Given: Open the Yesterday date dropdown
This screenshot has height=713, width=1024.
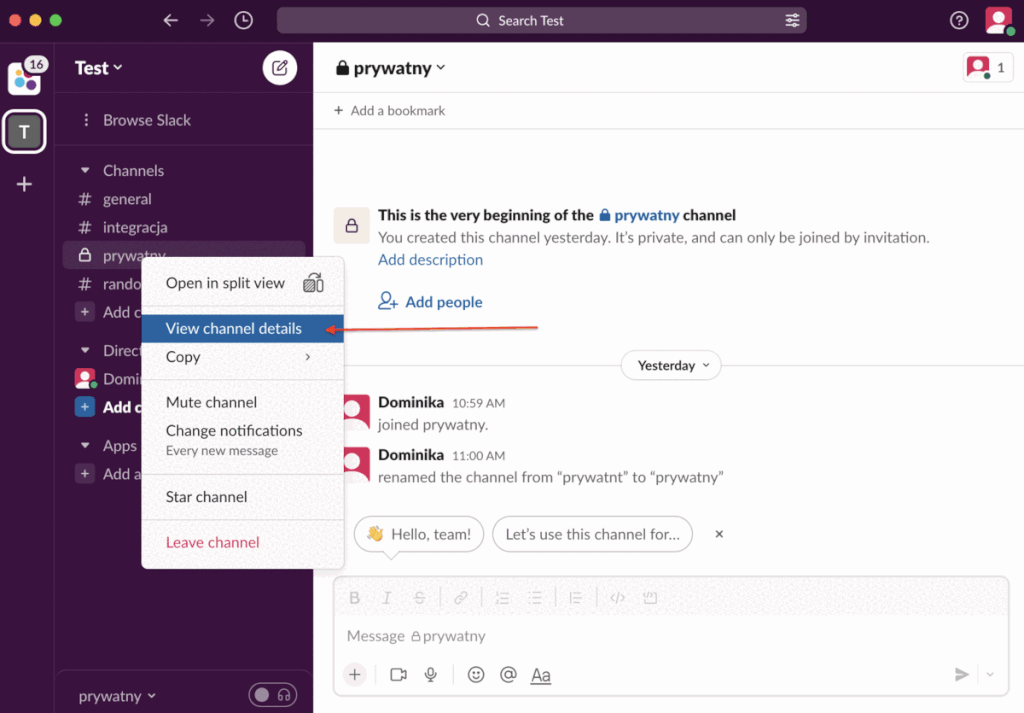Looking at the screenshot, I should tap(671, 365).
